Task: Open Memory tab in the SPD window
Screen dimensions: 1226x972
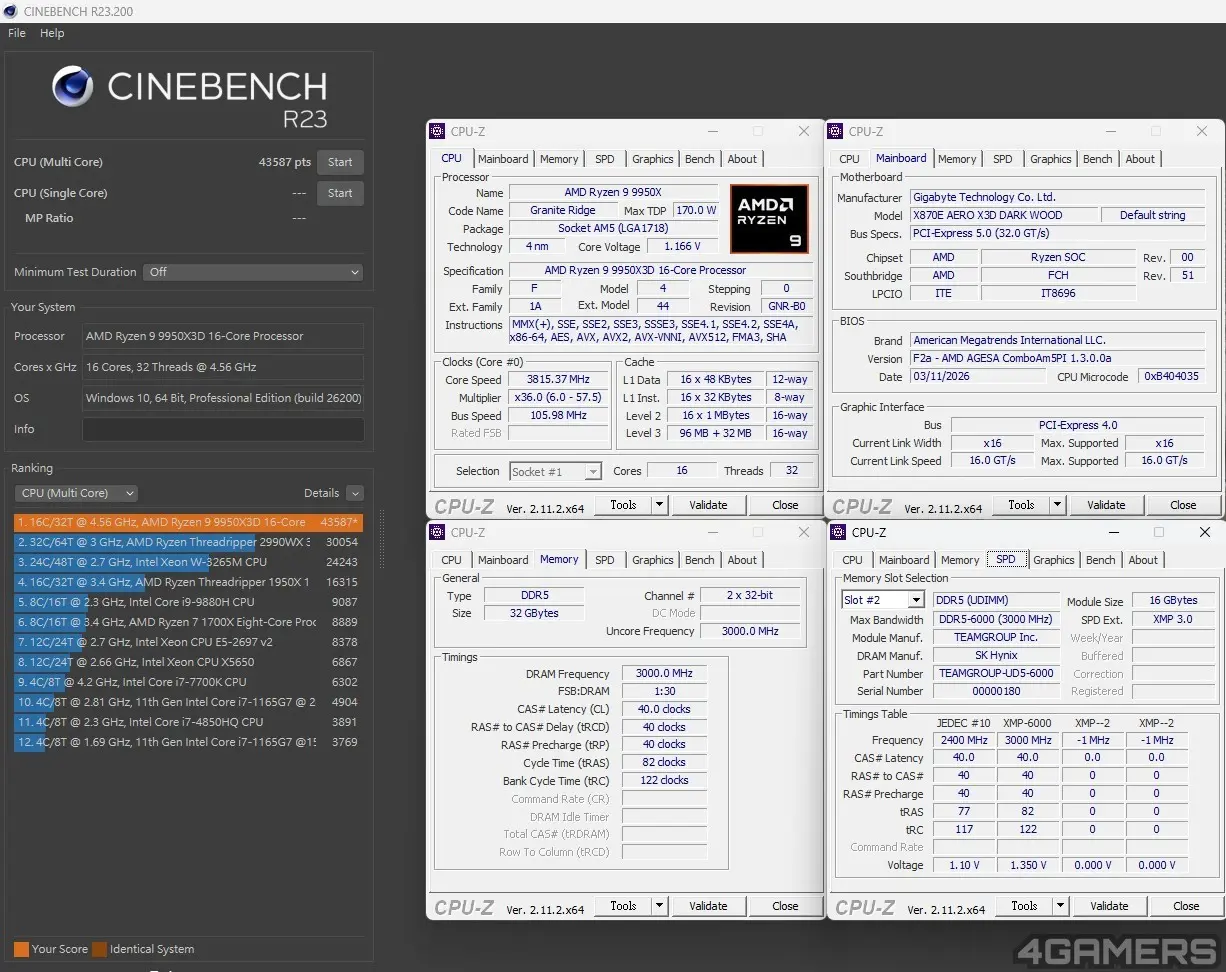Action: (x=960, y=560)
